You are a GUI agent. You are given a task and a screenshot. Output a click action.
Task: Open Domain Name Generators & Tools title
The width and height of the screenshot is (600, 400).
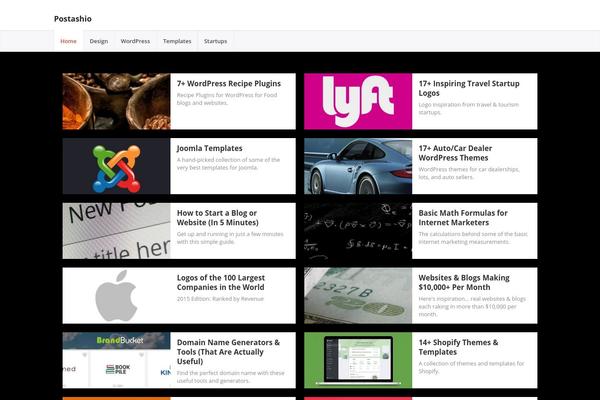(228, 352)
